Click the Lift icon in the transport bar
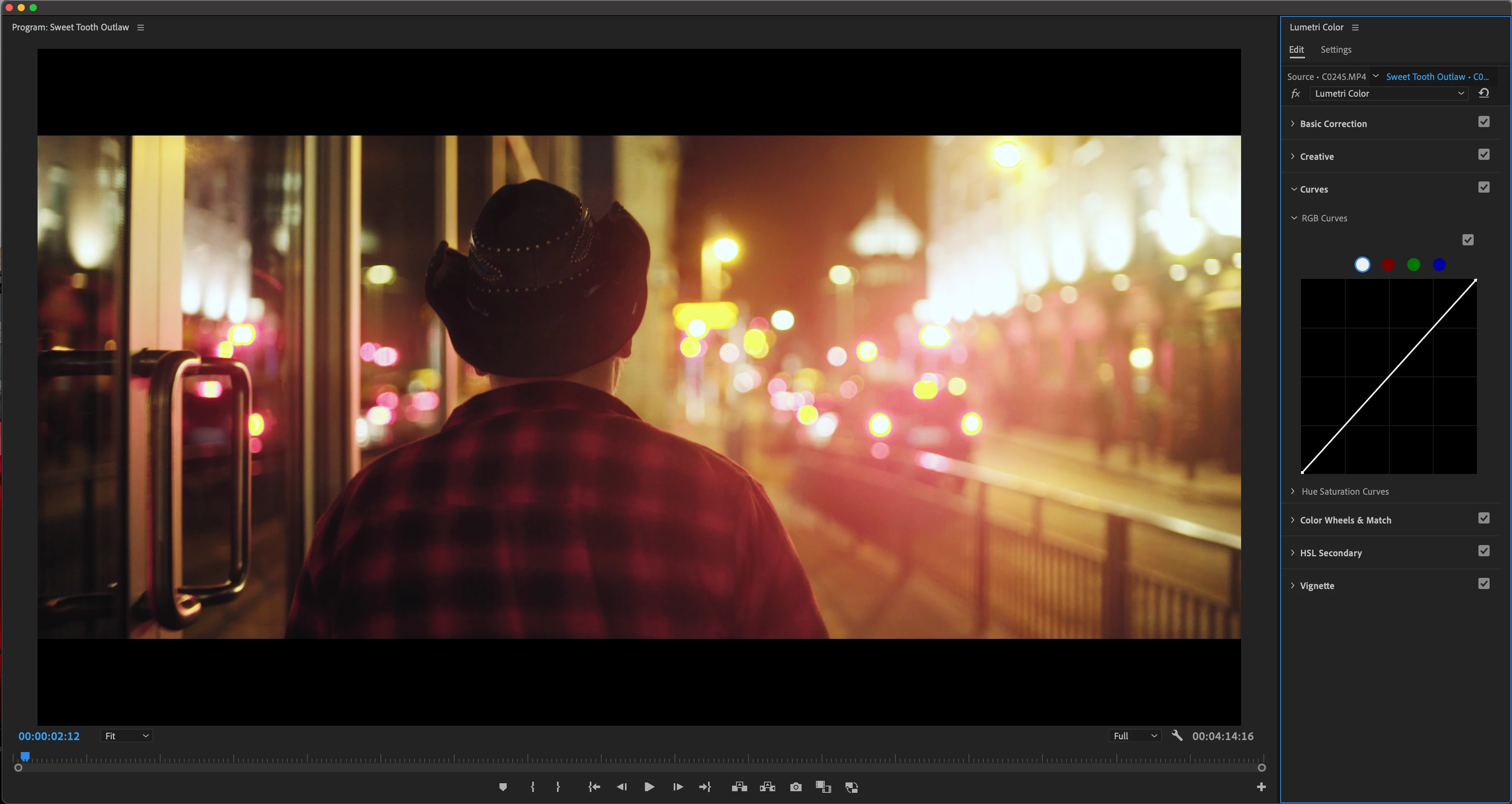1512x804 pixels. click(739, 787)
